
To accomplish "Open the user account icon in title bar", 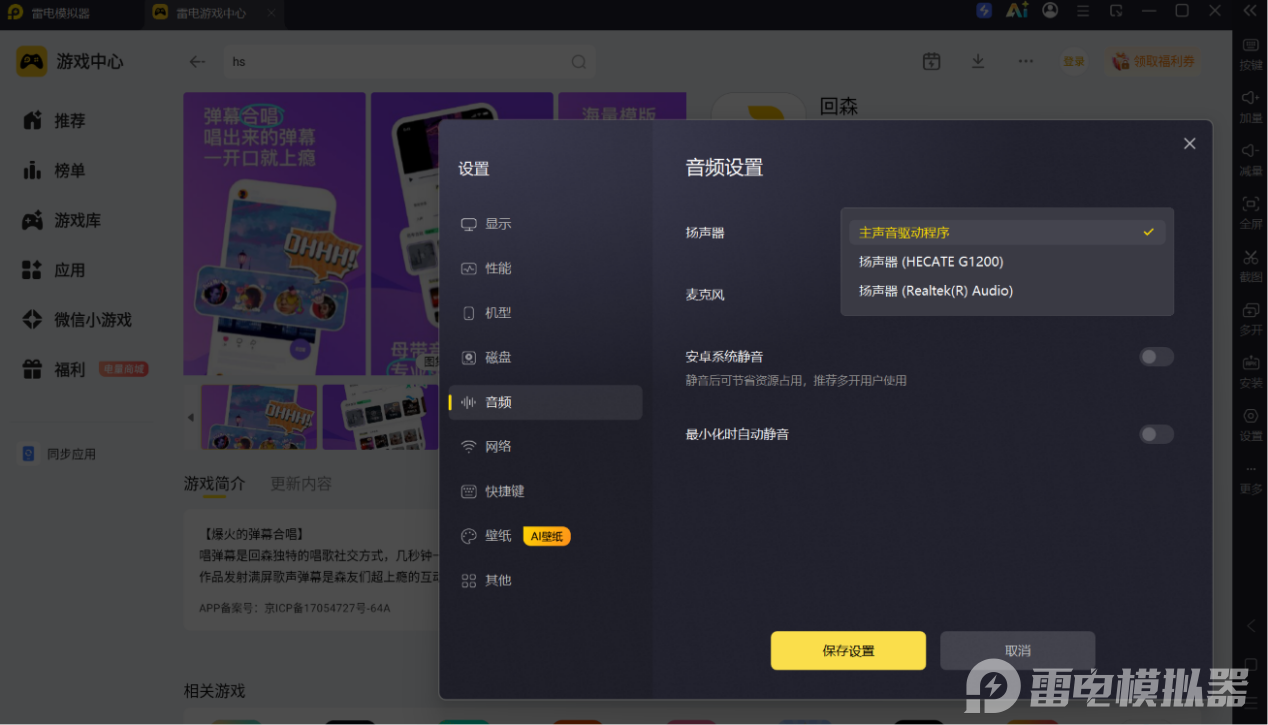I will (1050, 11).
